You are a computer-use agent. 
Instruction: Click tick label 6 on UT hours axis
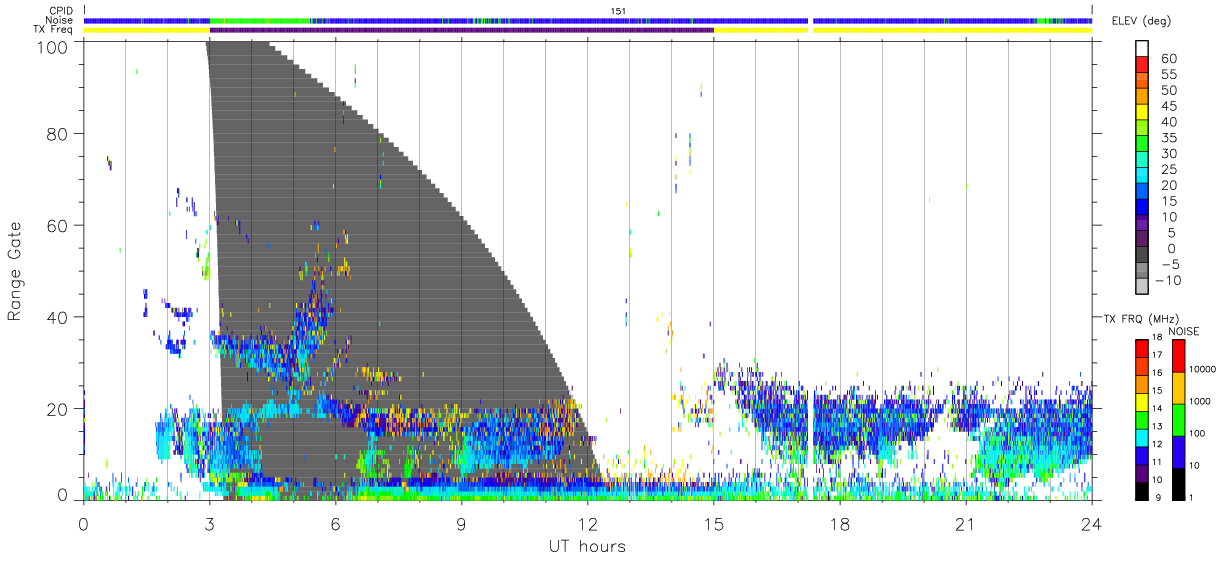pos(335,523)
